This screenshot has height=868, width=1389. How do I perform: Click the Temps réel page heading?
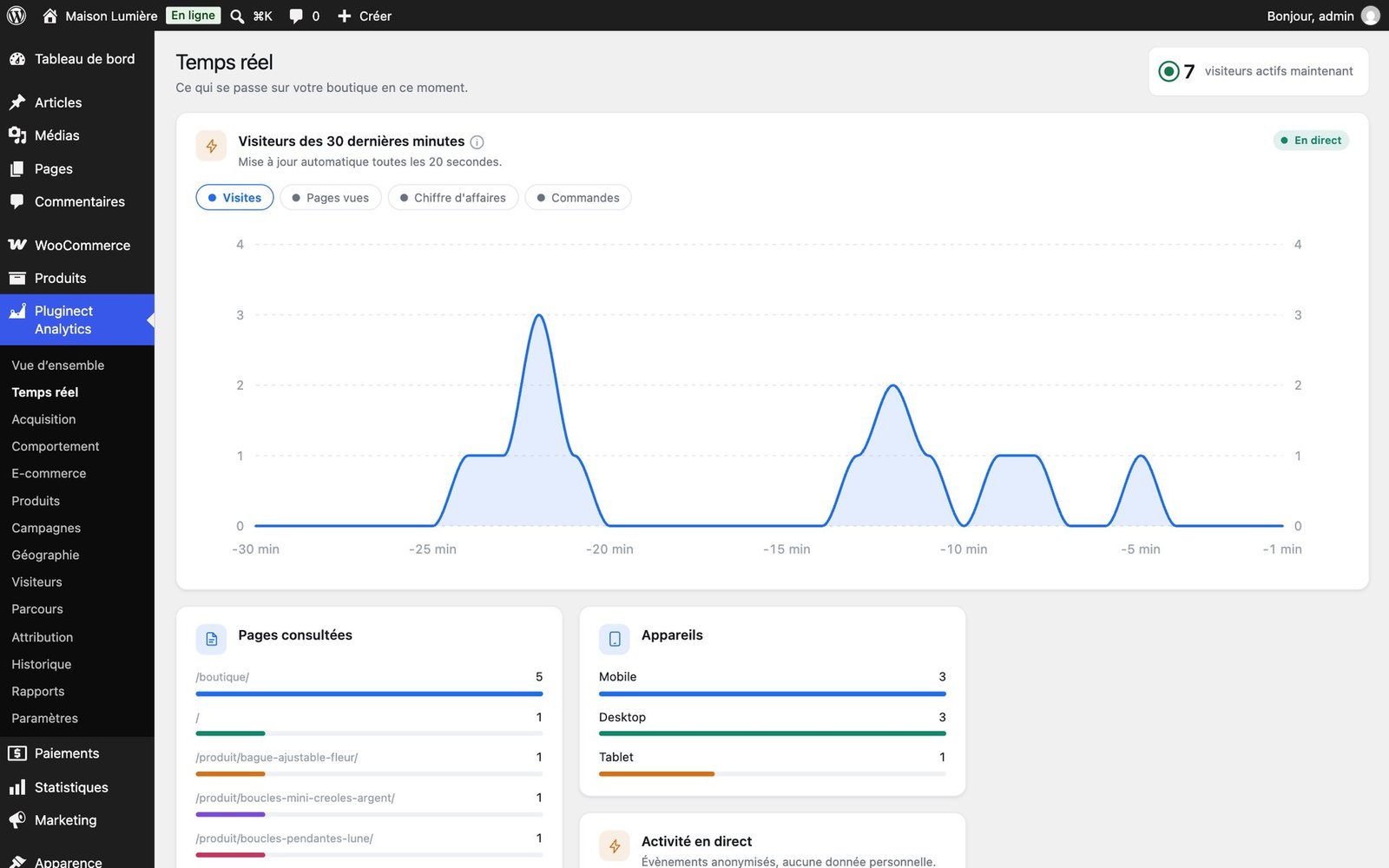224,62
